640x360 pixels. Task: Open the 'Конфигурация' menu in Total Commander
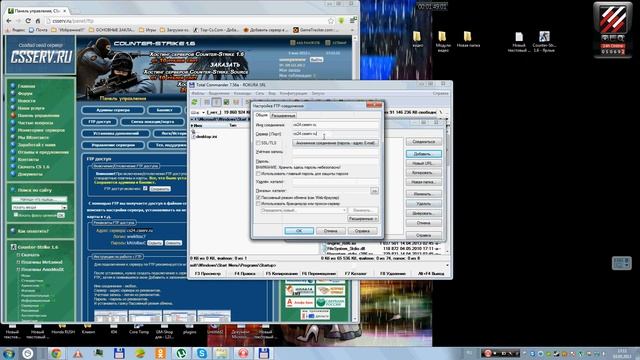pyautogui.click(x=293, y=93)
